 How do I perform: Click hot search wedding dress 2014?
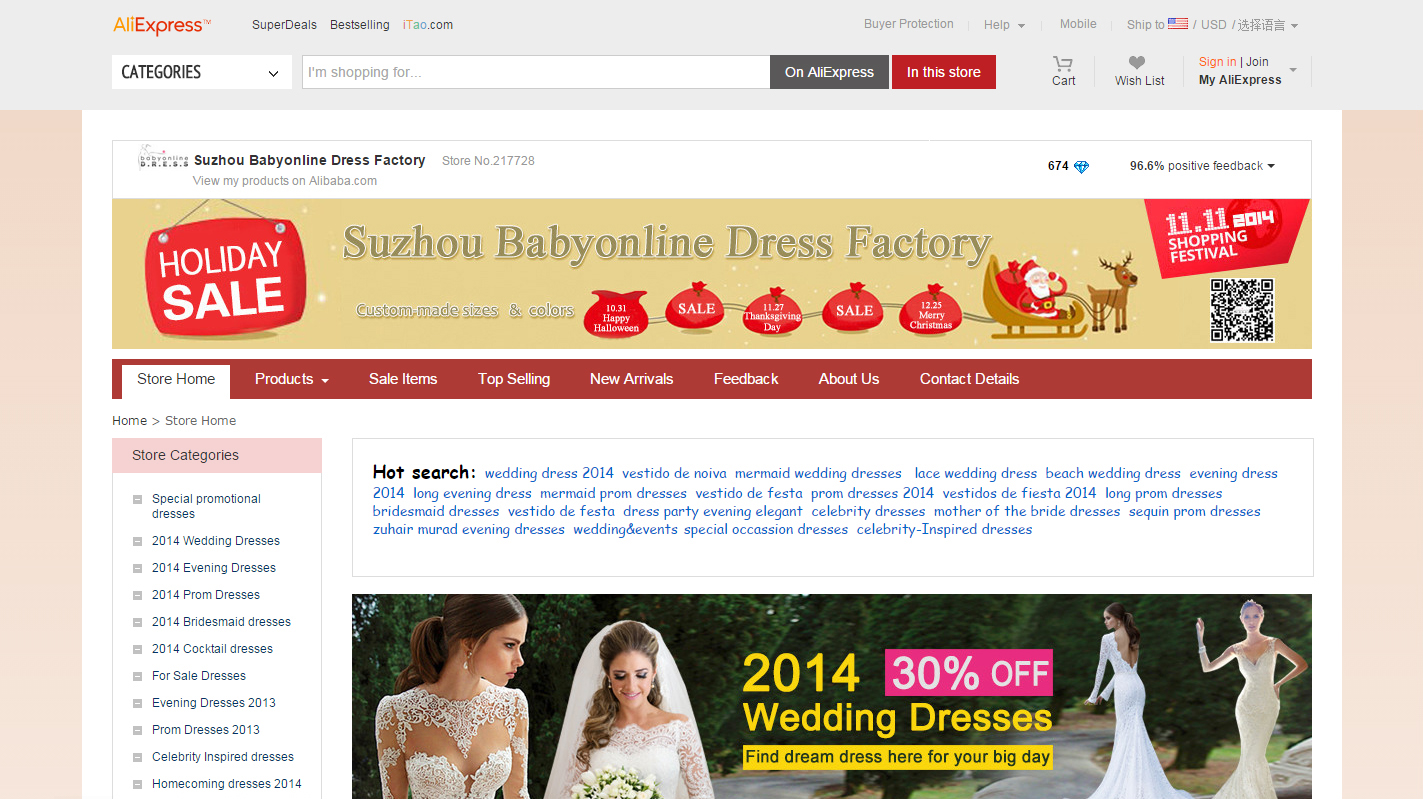point(549,474)
